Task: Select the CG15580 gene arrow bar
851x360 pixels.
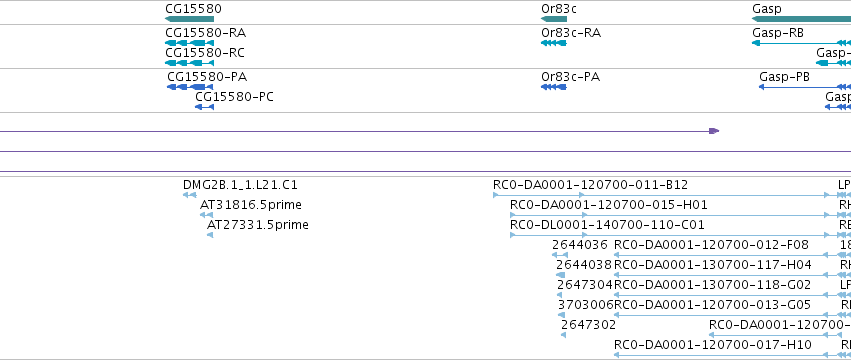Action: point(189,19)
